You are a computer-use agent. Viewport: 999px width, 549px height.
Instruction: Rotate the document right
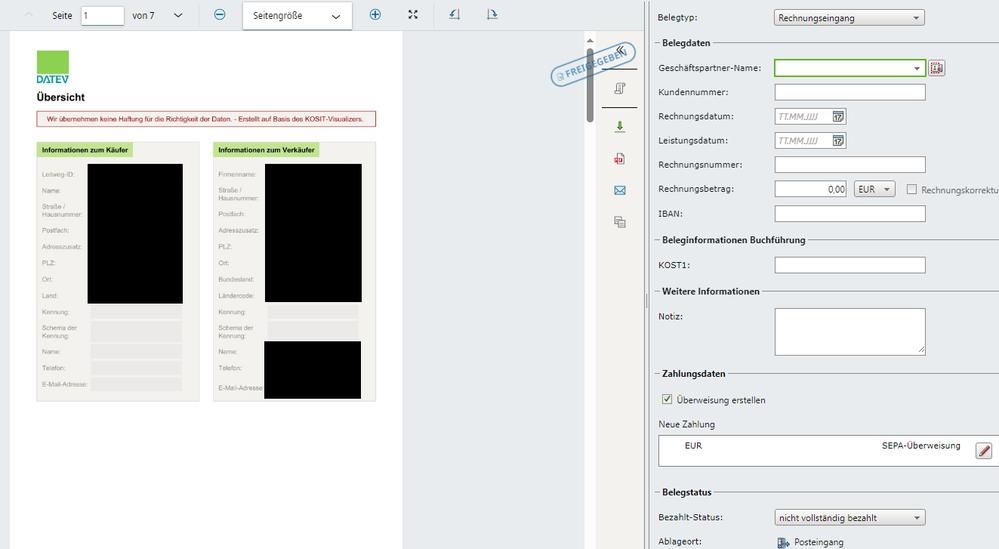tap(492, 15)
